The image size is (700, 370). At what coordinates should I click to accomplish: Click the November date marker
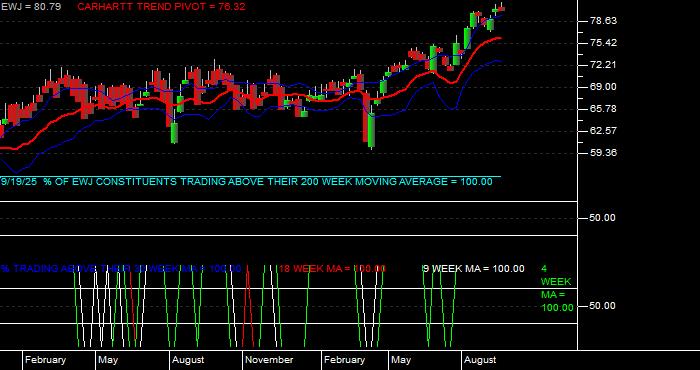269,360
